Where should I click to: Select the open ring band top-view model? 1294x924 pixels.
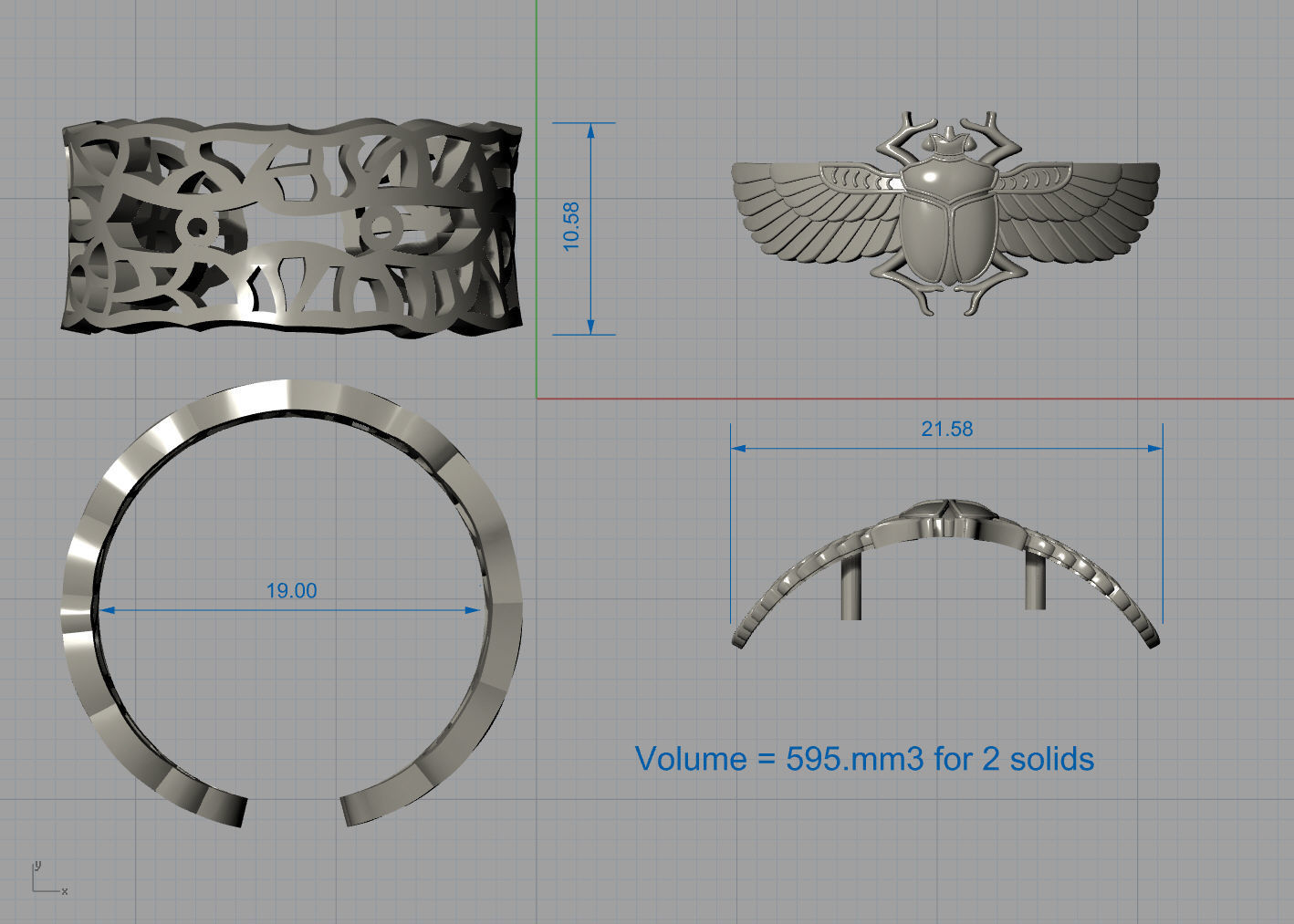pos(292,602)
